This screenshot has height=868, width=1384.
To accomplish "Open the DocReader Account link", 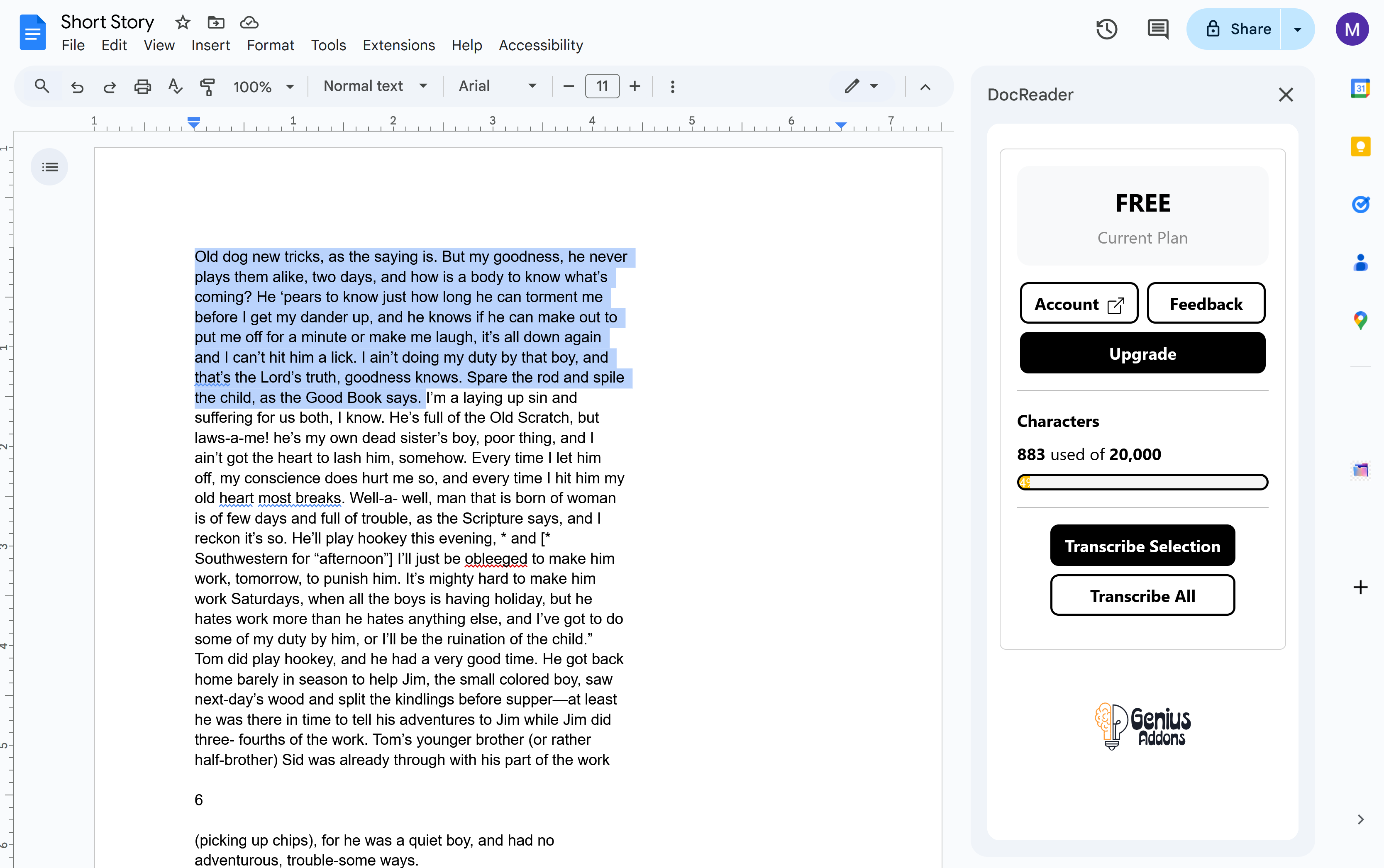I will 1079,303.
